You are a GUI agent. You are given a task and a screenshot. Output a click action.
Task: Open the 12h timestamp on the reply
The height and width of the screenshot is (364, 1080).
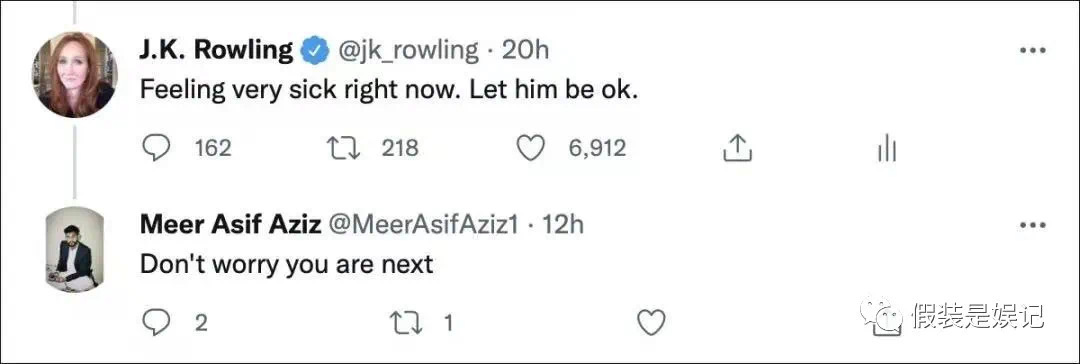tap(562, 225)
